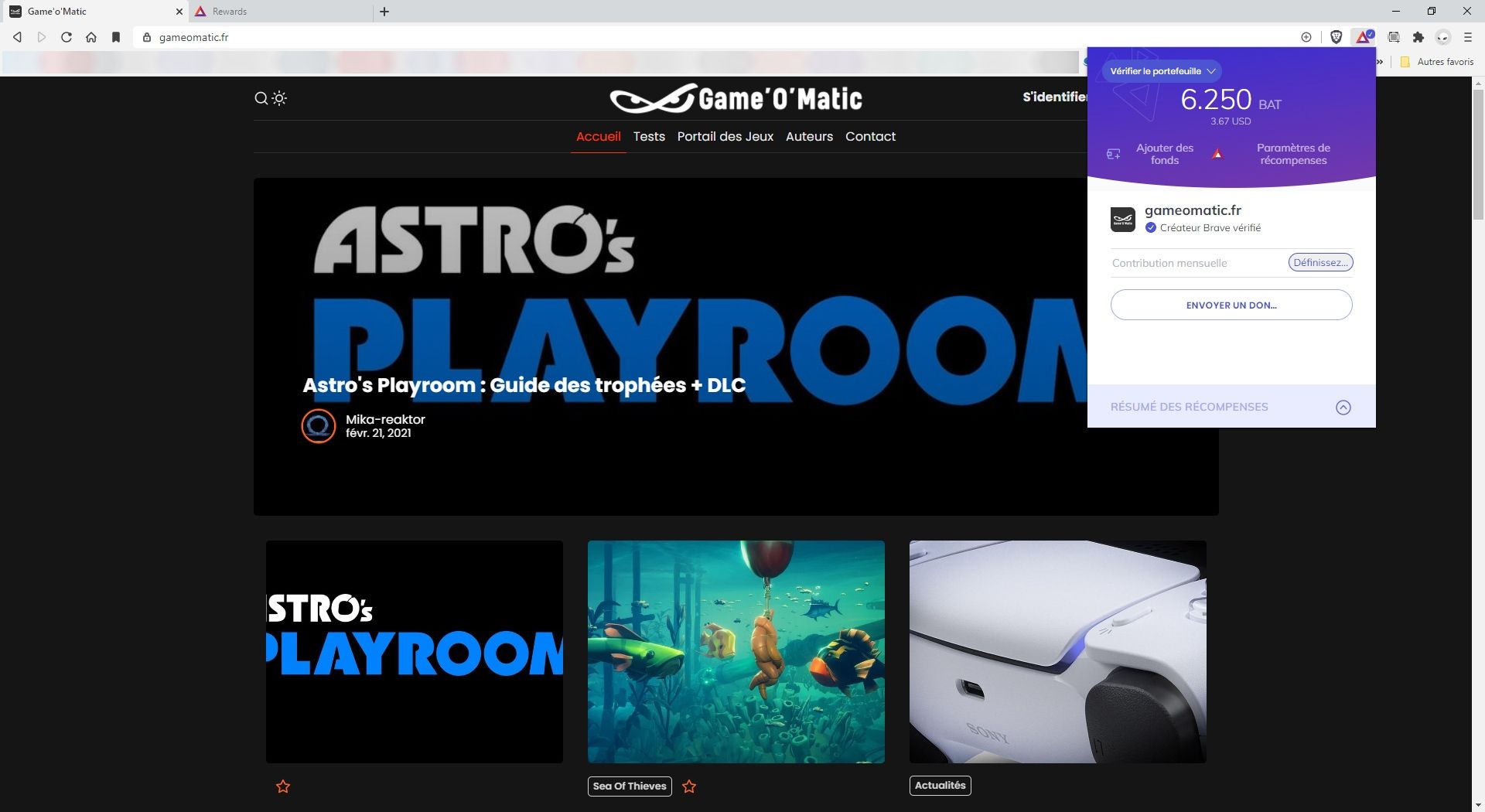Click the gameomatic.fr creator logo in panel
Image resolution: width=1485 pixels, height=812 pixels.
click(1123, 220)
